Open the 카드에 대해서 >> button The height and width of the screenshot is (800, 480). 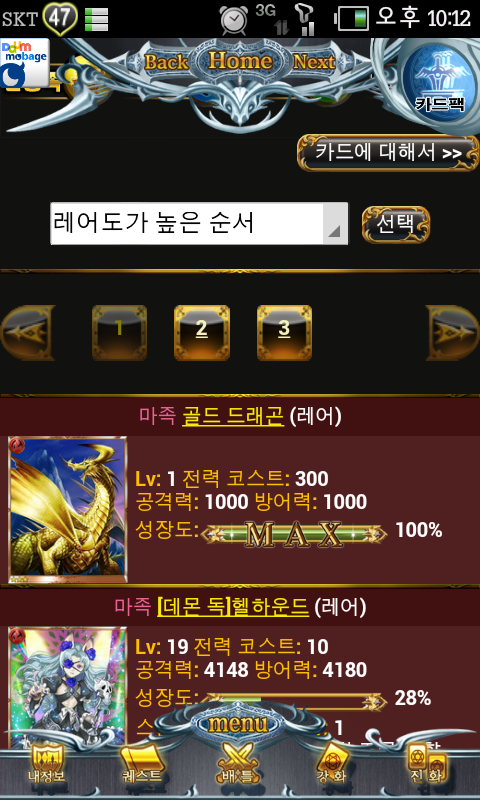388,153
